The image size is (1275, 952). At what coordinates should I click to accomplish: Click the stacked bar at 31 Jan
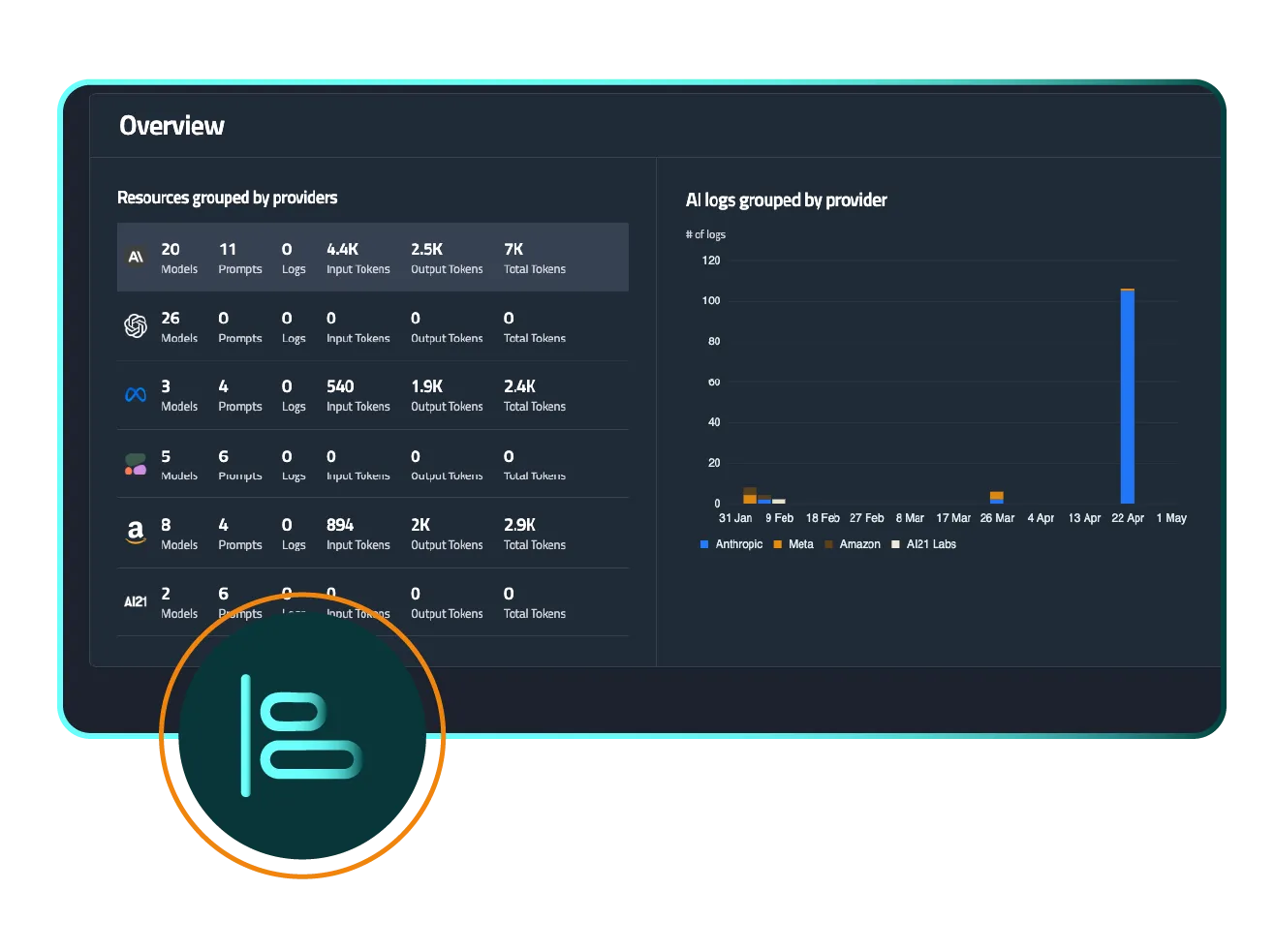pyautogui.click(x=750, y=496)
